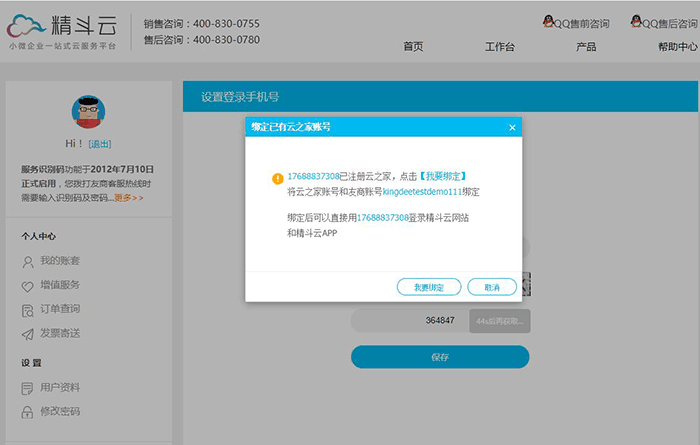Click the verification code field containing 364847
Viewport: 700px width, 445px height.
tap(410, 320)
